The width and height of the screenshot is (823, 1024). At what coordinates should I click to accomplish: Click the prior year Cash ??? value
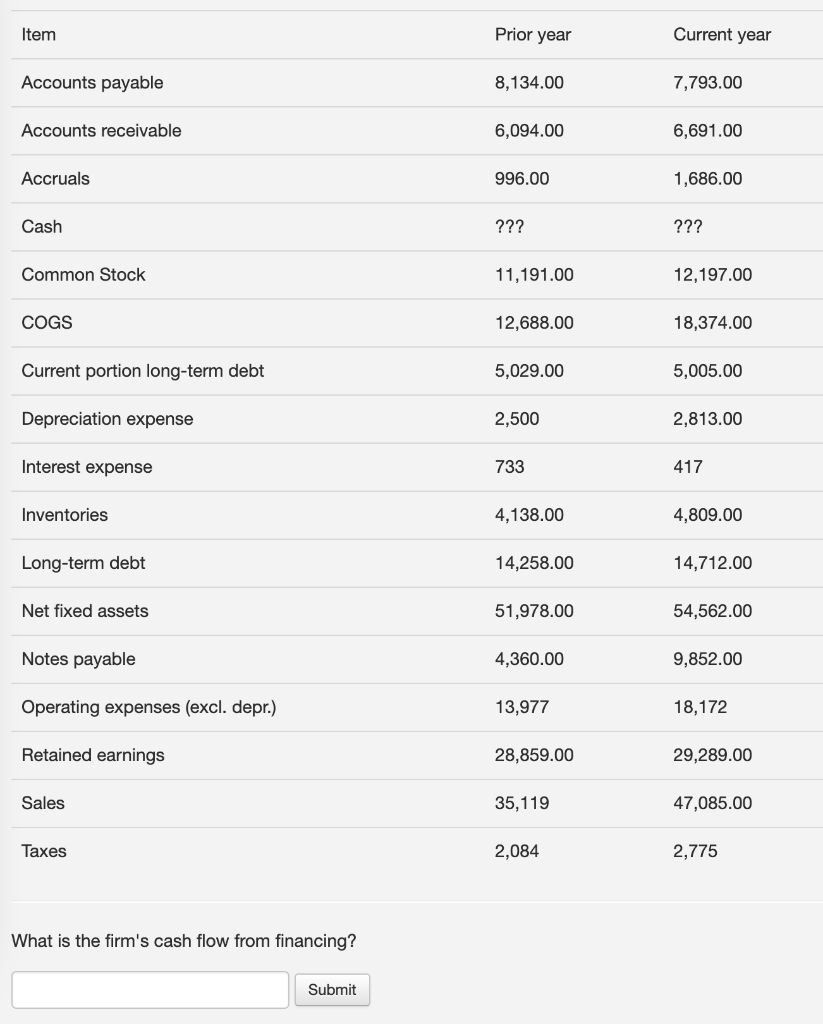(x=510, y=227)
